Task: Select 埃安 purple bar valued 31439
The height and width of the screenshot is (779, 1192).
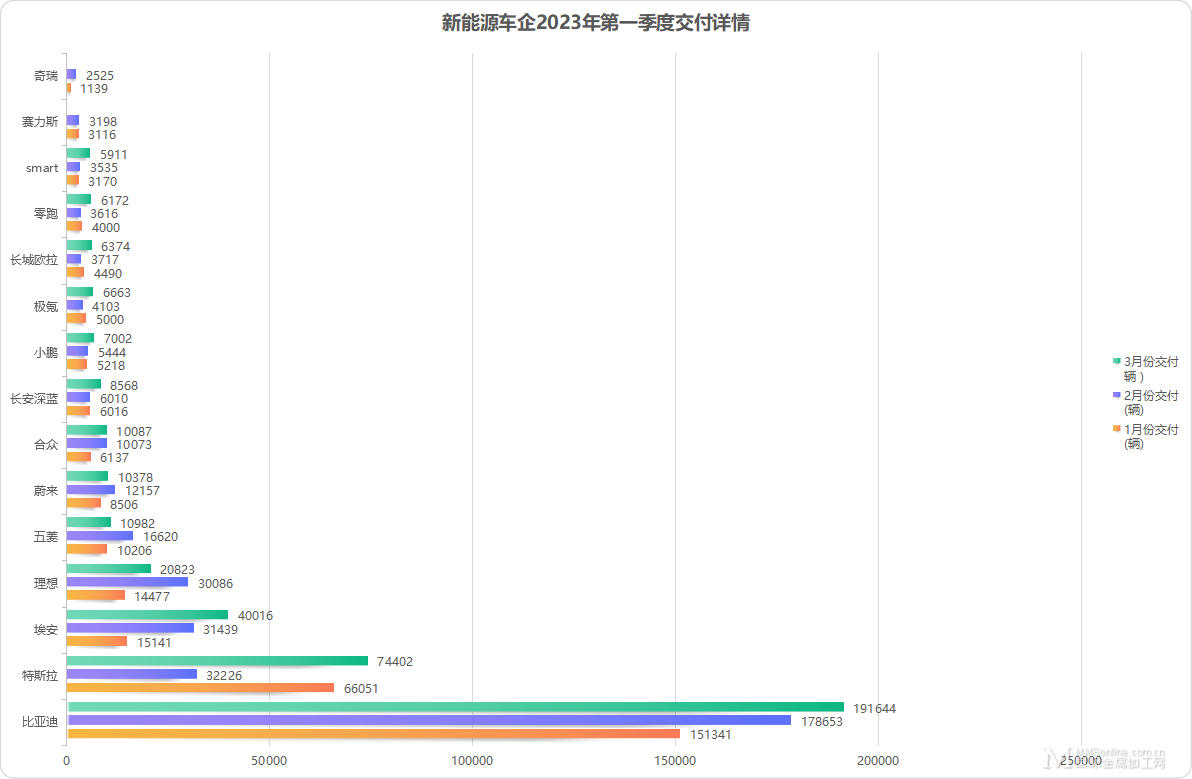Action: tap(130, 628)
